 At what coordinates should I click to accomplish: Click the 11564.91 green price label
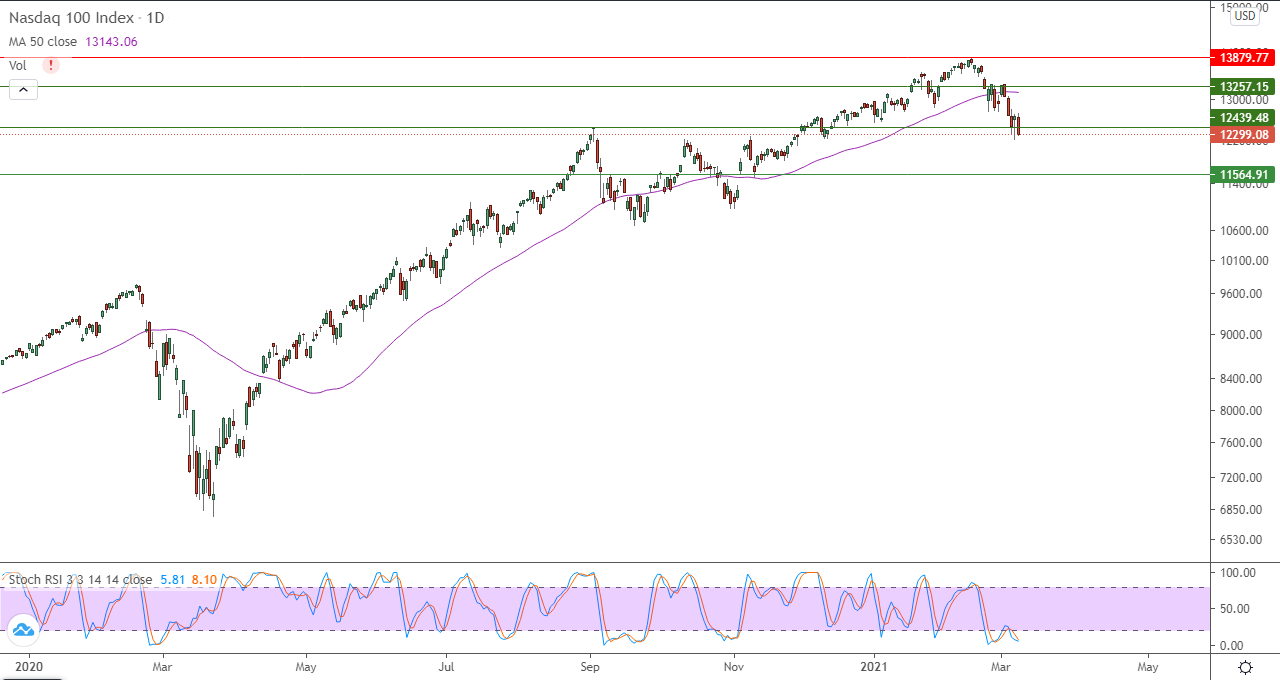(x=1243, y=175)
